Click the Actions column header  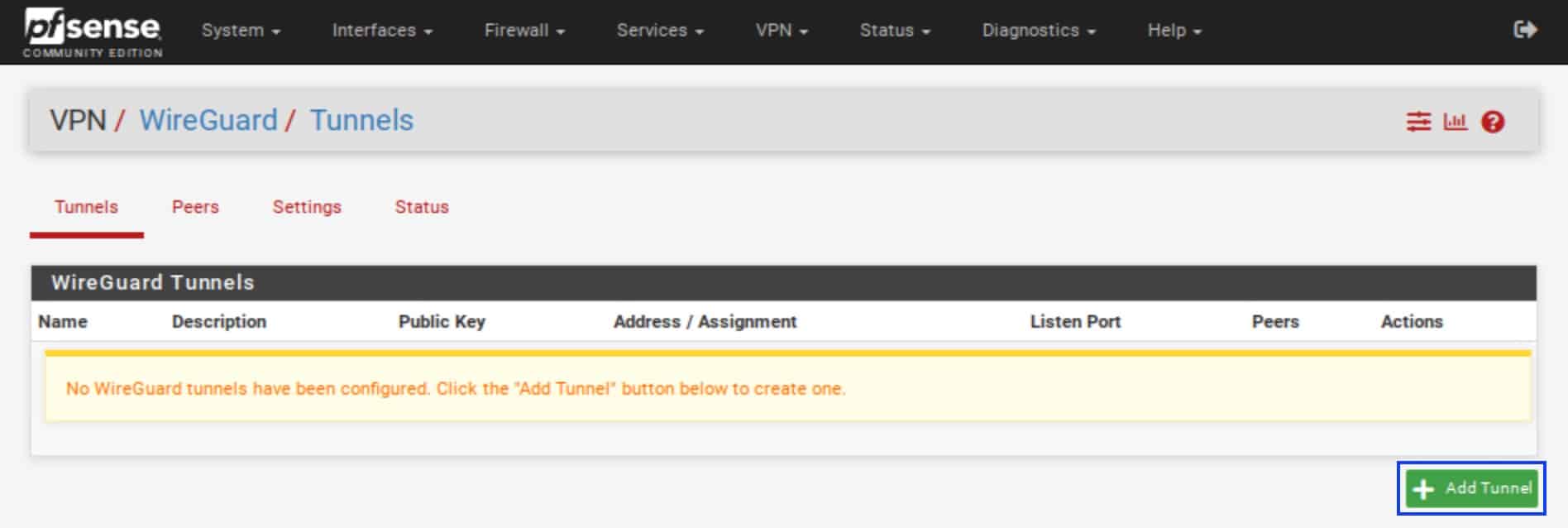click(x=1412, y=322)
